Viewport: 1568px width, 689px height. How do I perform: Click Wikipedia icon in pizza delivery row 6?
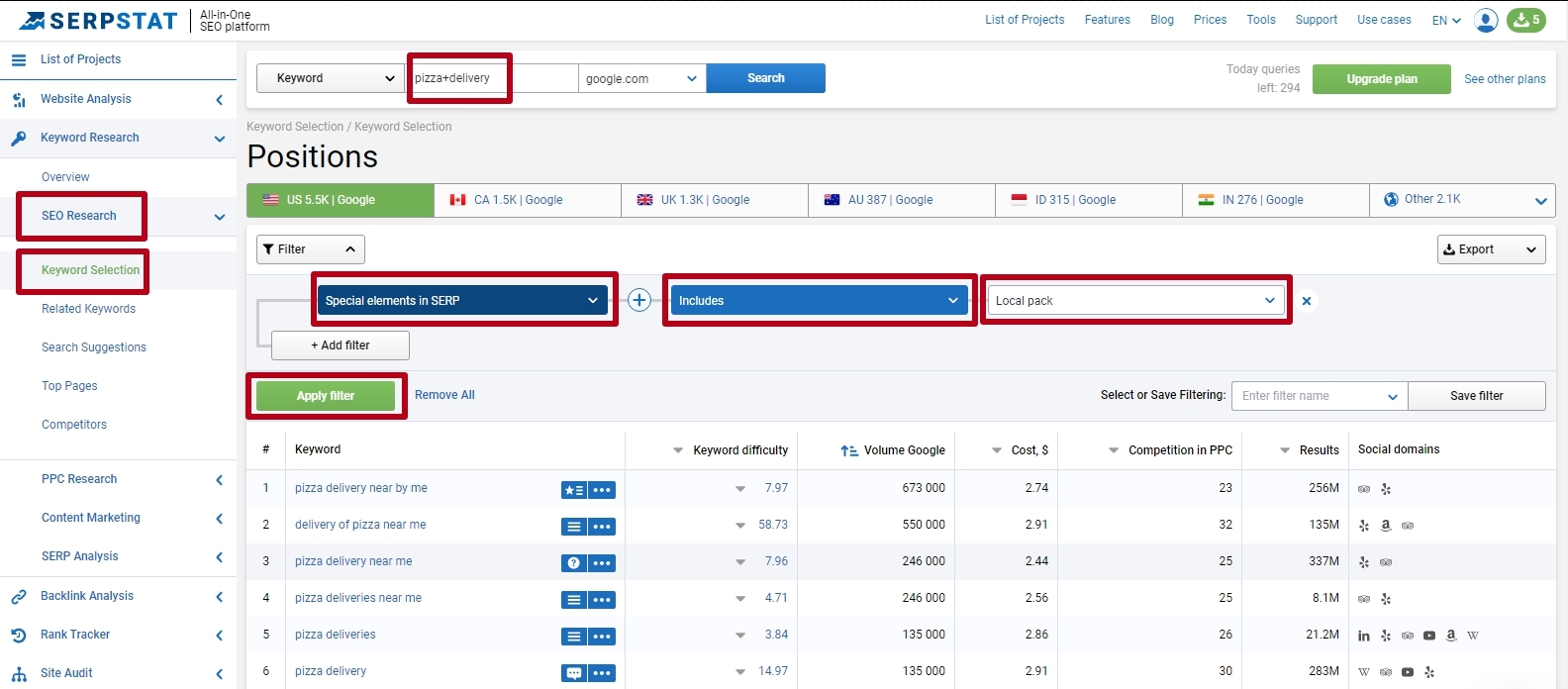pos(1364,672)
